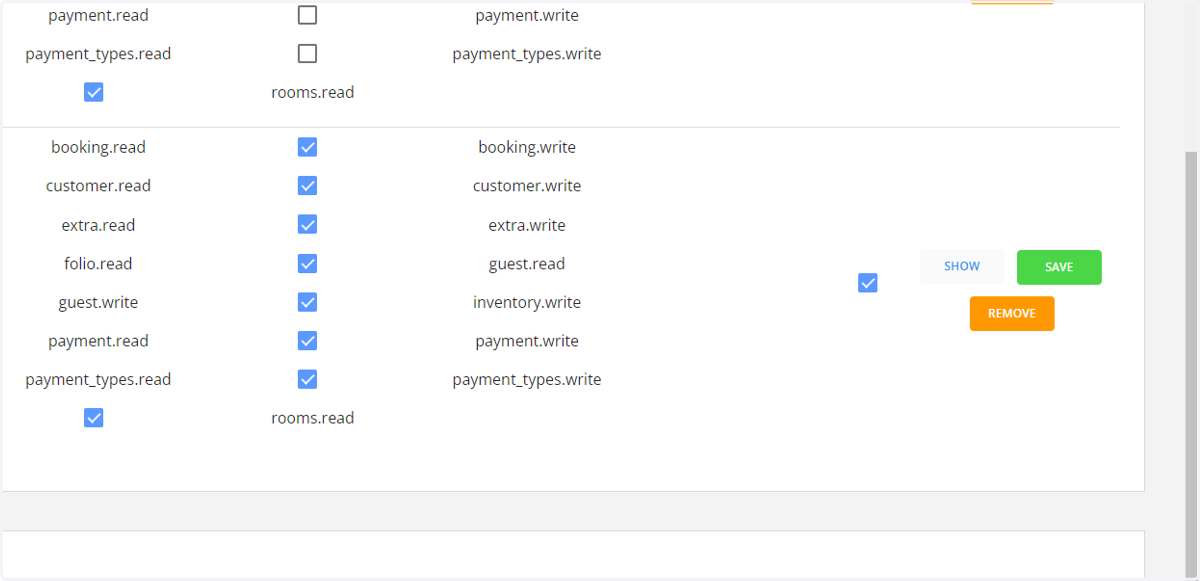
Task: Click payment.read label next to the unchecked box
Action: pyautogui.click(x=98, y=15)
